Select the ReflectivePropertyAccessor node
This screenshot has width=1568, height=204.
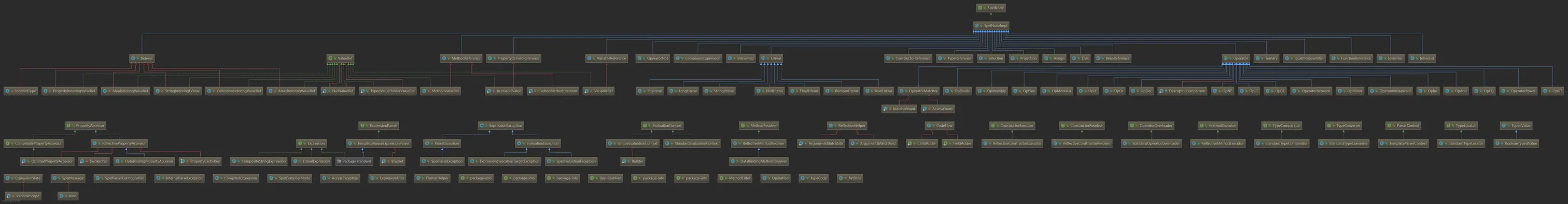tap(119, 144)
